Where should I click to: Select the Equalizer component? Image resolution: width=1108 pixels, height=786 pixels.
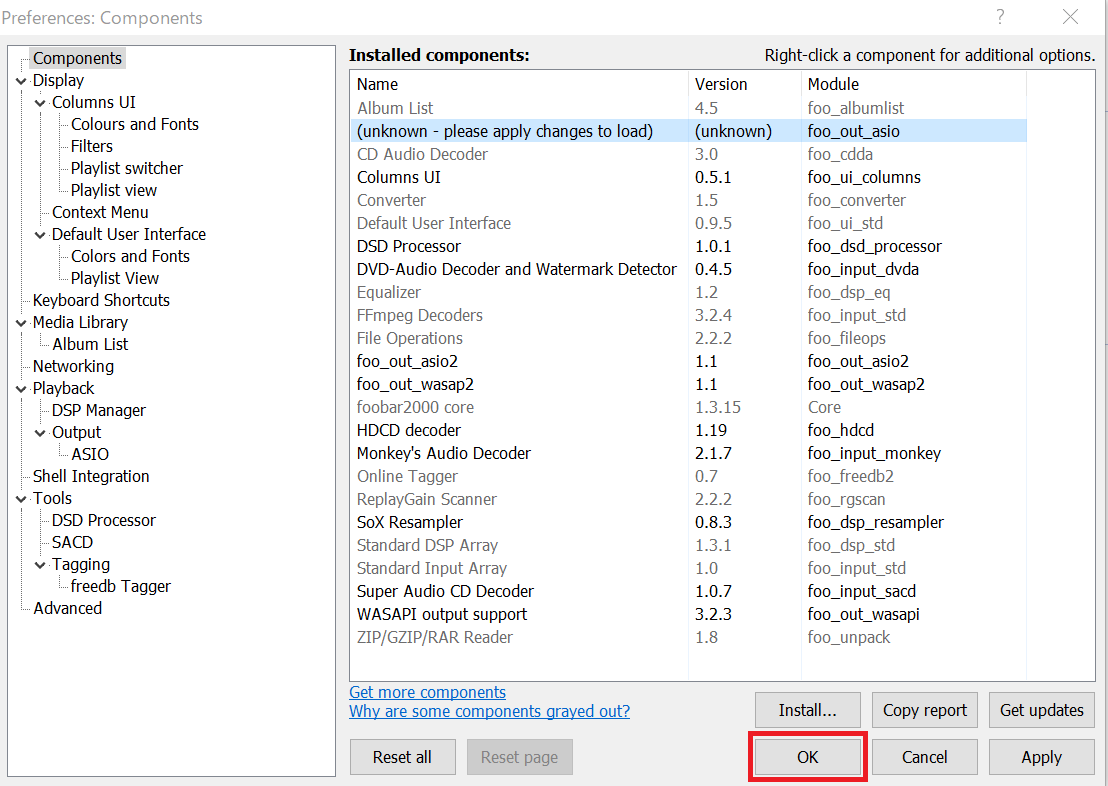[x=689, y=292]
